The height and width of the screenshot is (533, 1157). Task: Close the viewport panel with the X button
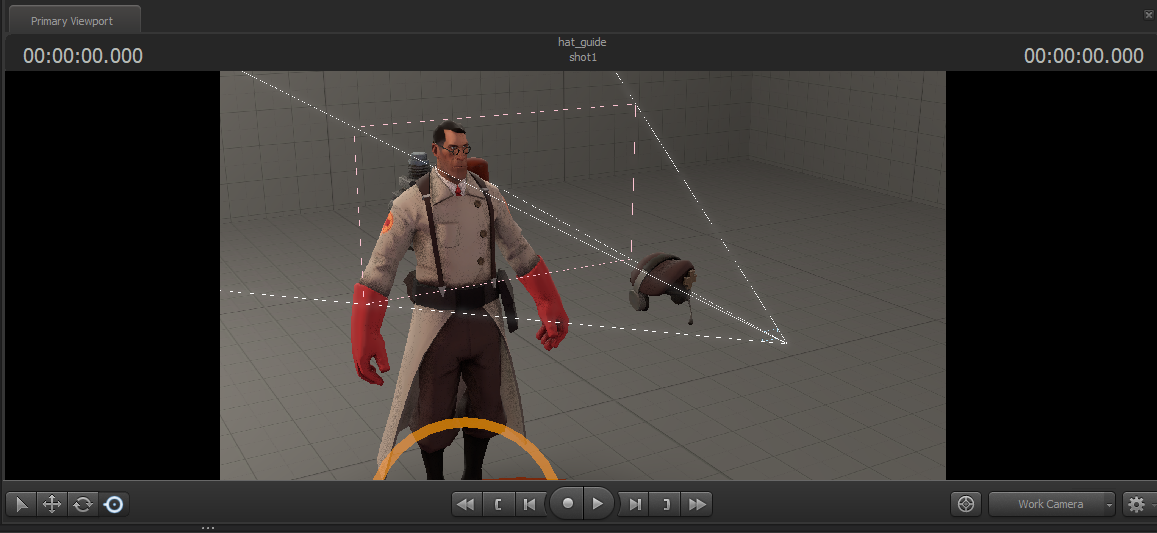[1149, 14]
